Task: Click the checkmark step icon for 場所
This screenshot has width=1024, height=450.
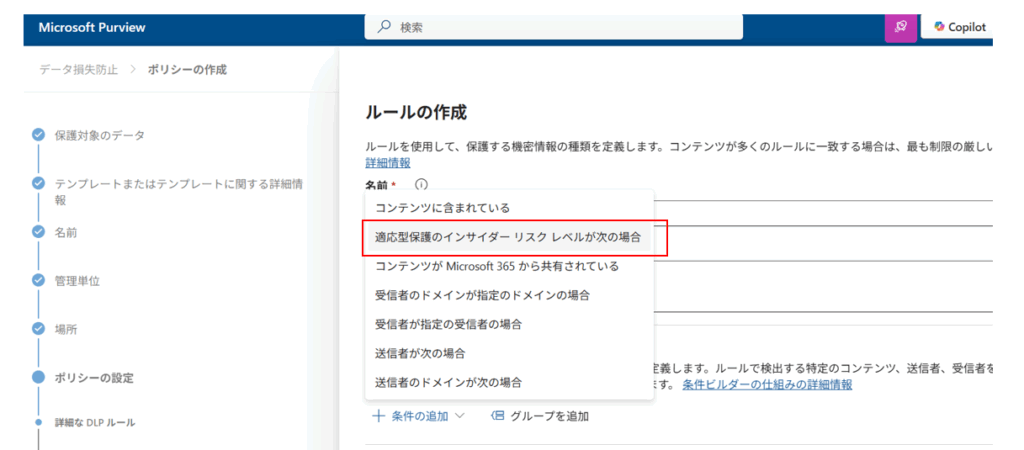Action: tap(38, 328)
